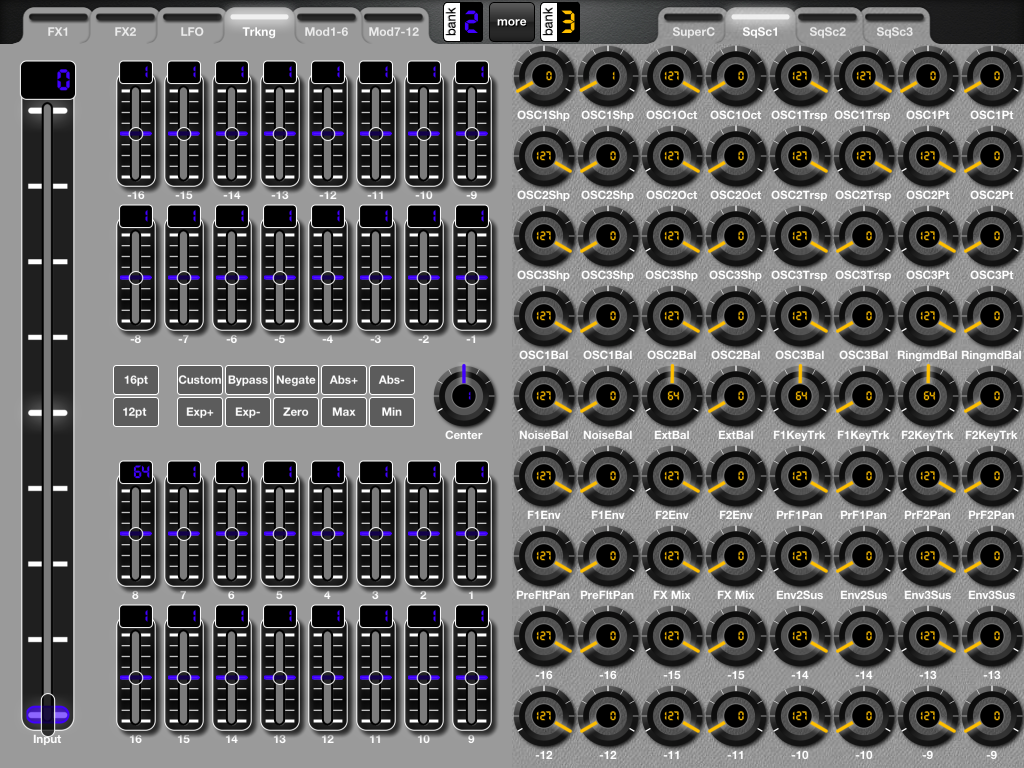1024x768 pixels.
Task: Click the -11 knob showing 0
Action: tap(735, 716)
